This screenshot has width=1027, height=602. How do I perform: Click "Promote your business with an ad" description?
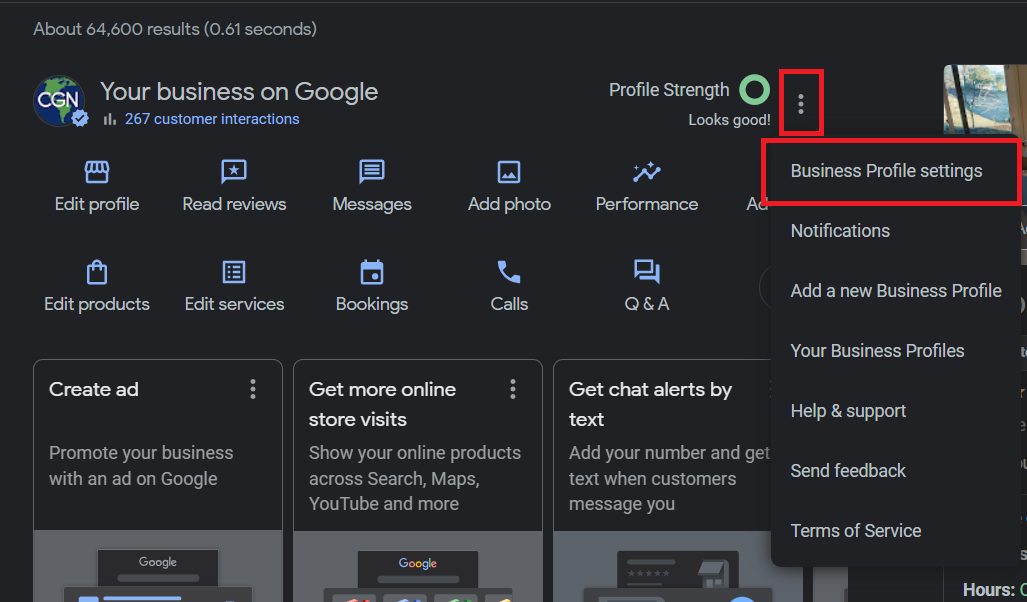click(x=141, y=466)
